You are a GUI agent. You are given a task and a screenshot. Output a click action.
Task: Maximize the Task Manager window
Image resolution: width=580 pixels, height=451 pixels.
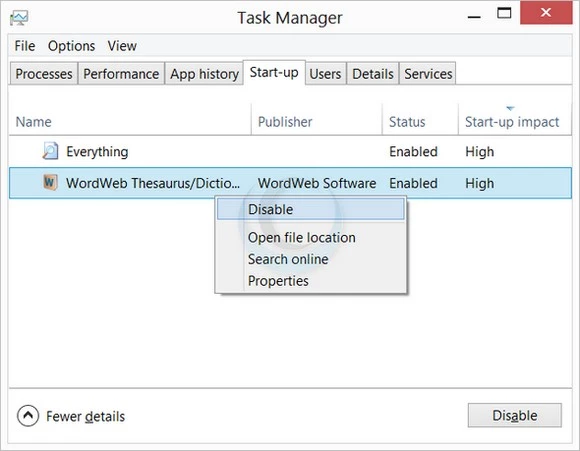pyautogui.click(x=504, y=13)
